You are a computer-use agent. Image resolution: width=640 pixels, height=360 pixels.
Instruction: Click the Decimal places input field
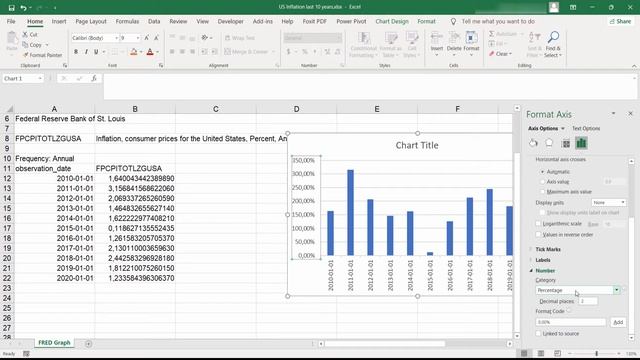pos(588,301)
